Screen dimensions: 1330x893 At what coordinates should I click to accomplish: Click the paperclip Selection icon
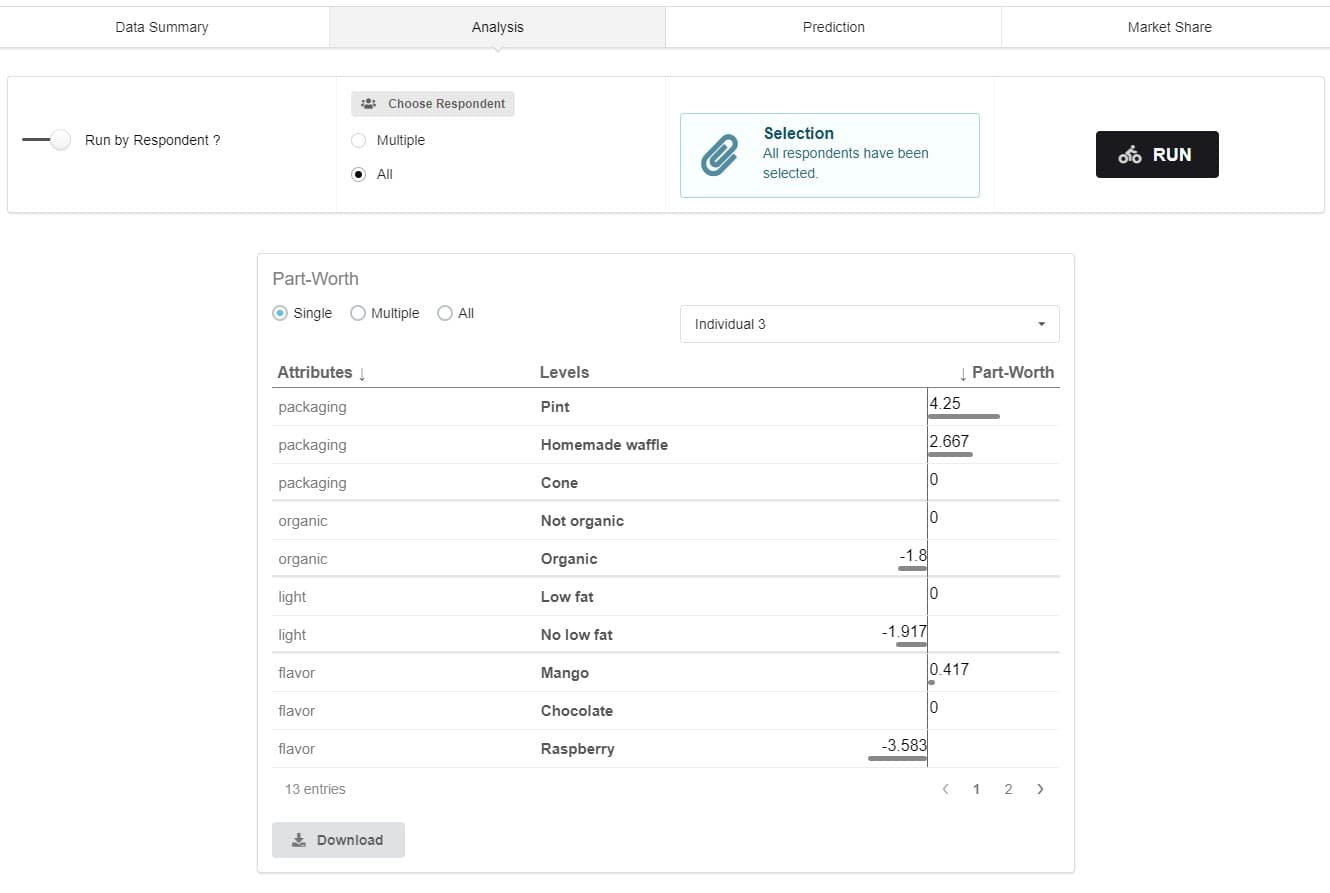(719, 155)
